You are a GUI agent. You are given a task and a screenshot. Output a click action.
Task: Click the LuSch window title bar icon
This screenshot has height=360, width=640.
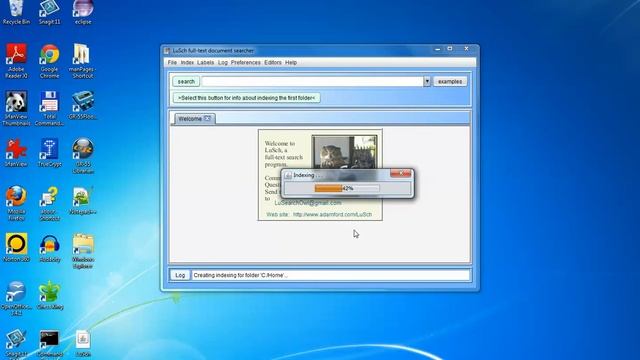167,51
